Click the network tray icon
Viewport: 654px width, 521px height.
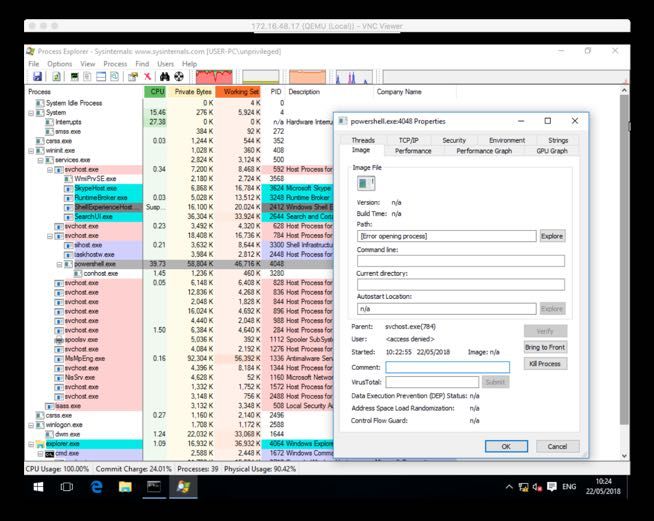[523, 487]
